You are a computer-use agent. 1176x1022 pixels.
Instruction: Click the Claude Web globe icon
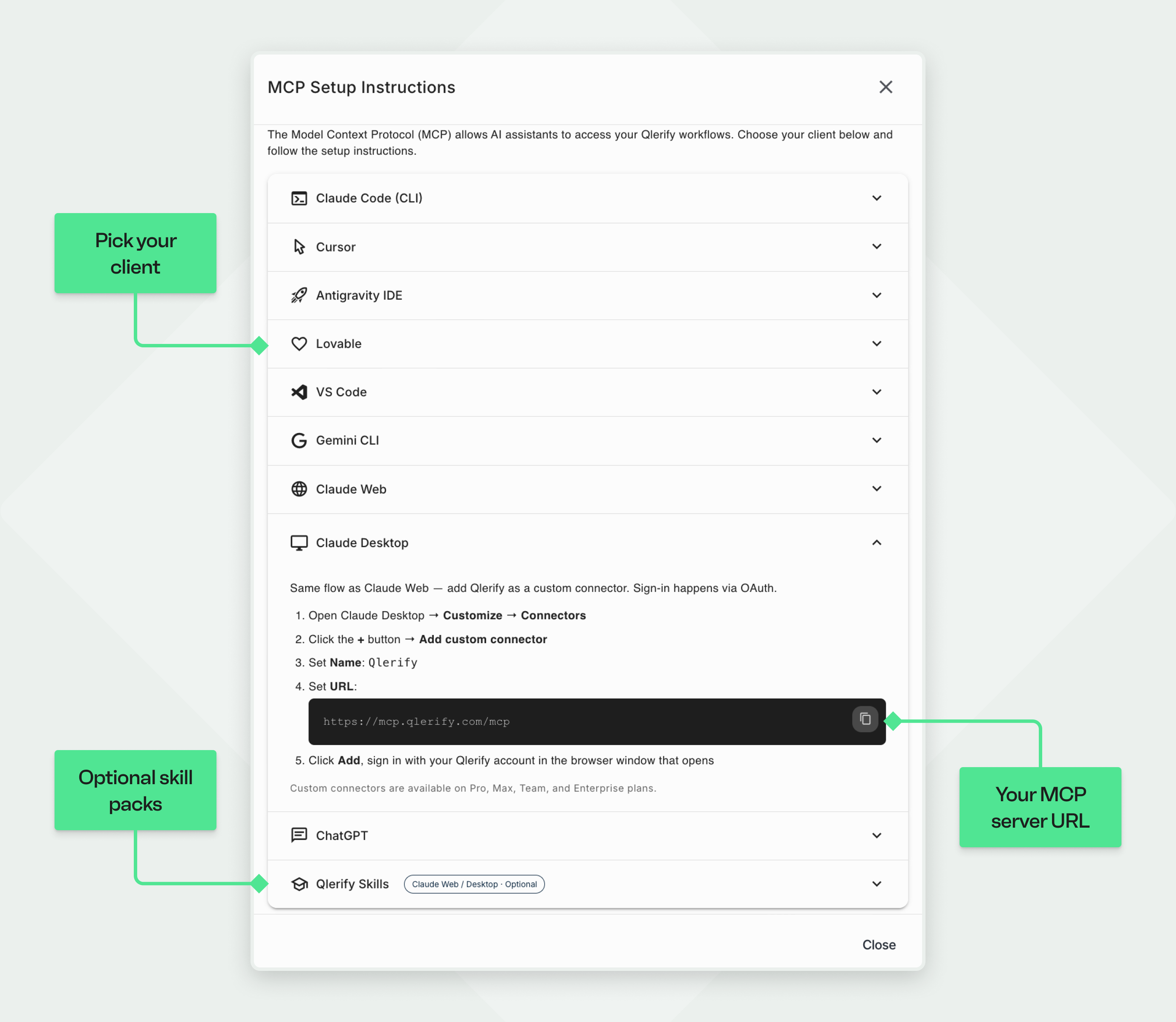[x=299, y=489]
